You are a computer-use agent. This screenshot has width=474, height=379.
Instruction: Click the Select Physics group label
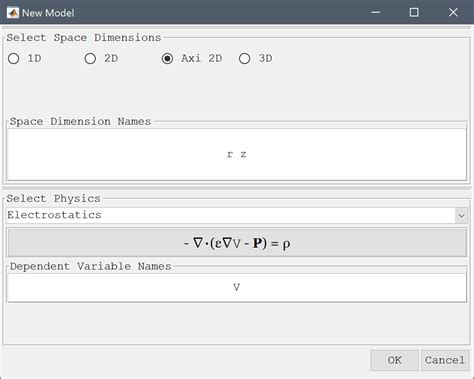(x=53, y=199)
